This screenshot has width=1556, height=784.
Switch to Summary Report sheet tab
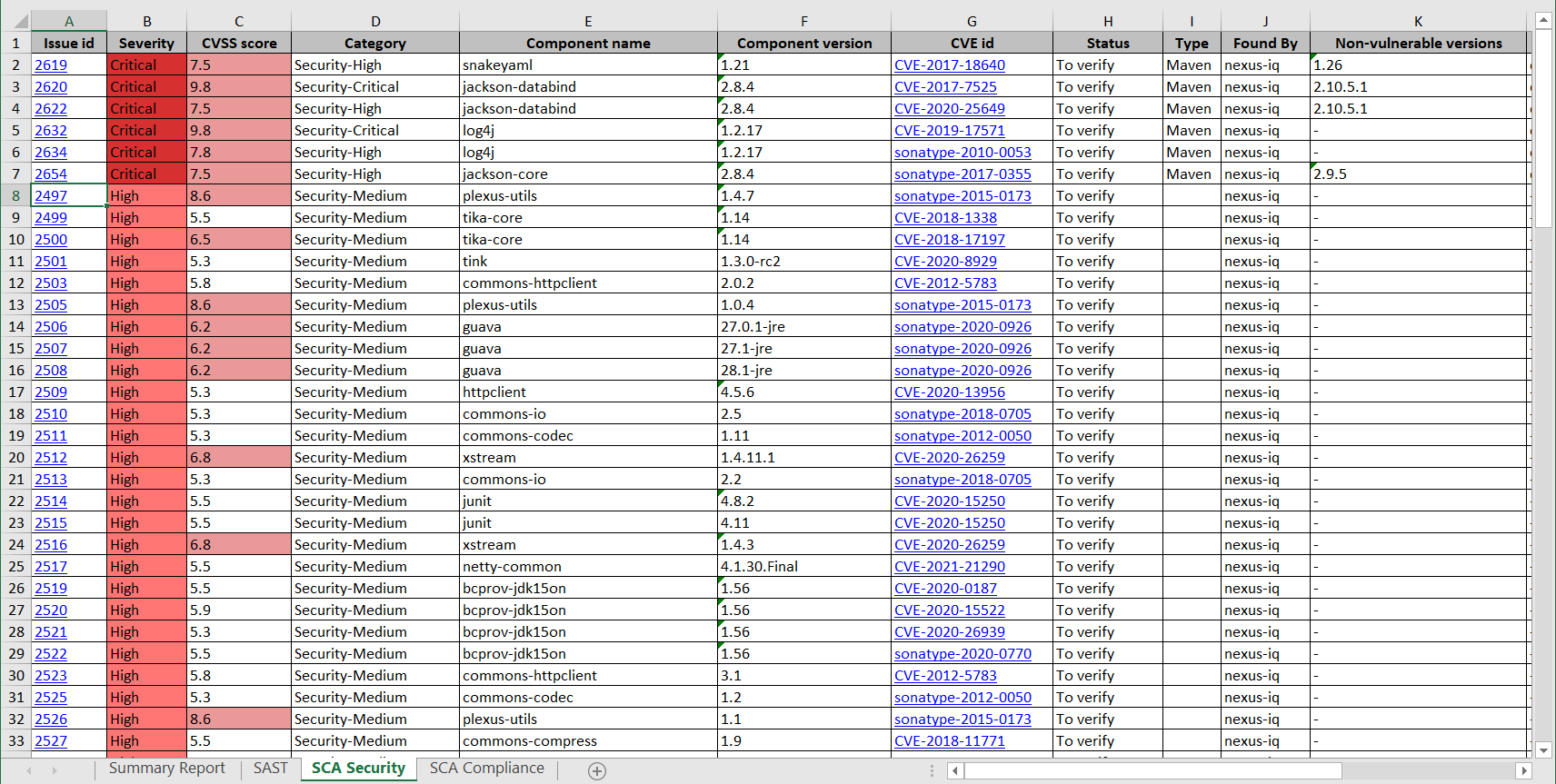click(167, 769)
